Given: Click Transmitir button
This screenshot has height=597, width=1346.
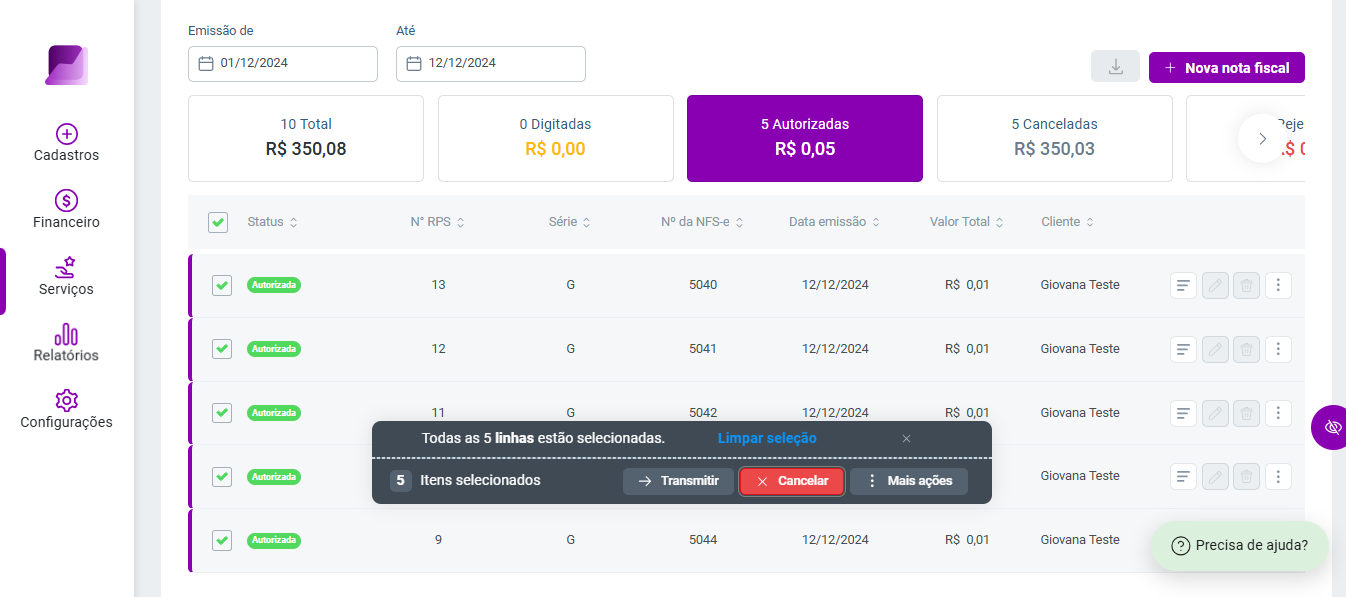Looking at the screenshot, I should tap(678, 481).
